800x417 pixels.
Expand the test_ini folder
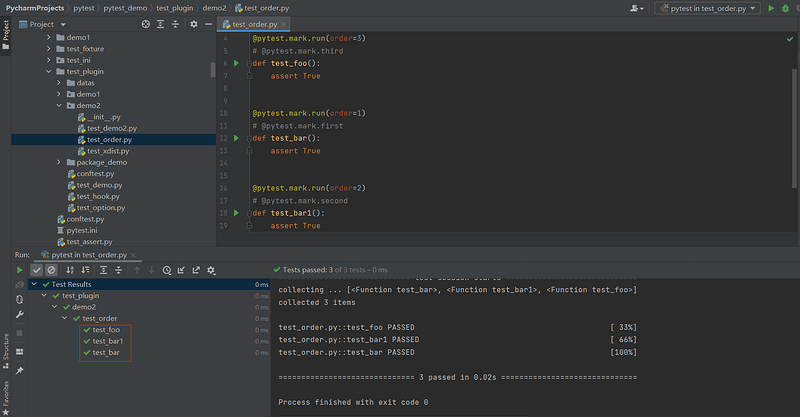(x=48, y=60)
